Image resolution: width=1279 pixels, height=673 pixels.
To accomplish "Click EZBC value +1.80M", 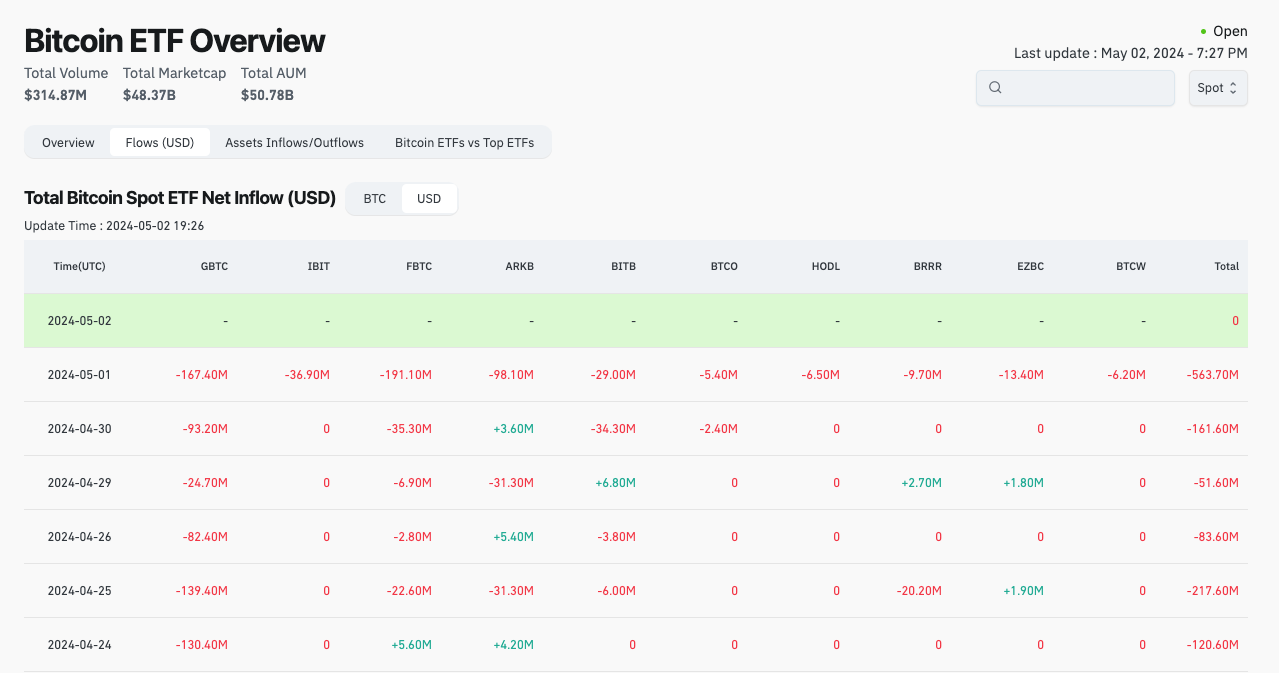I will [x=1024, y=483].
